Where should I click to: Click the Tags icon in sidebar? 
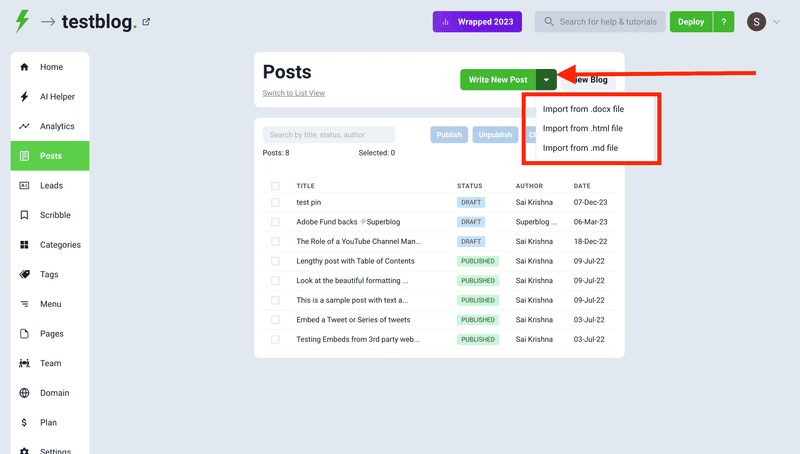(x=24, y=274)
